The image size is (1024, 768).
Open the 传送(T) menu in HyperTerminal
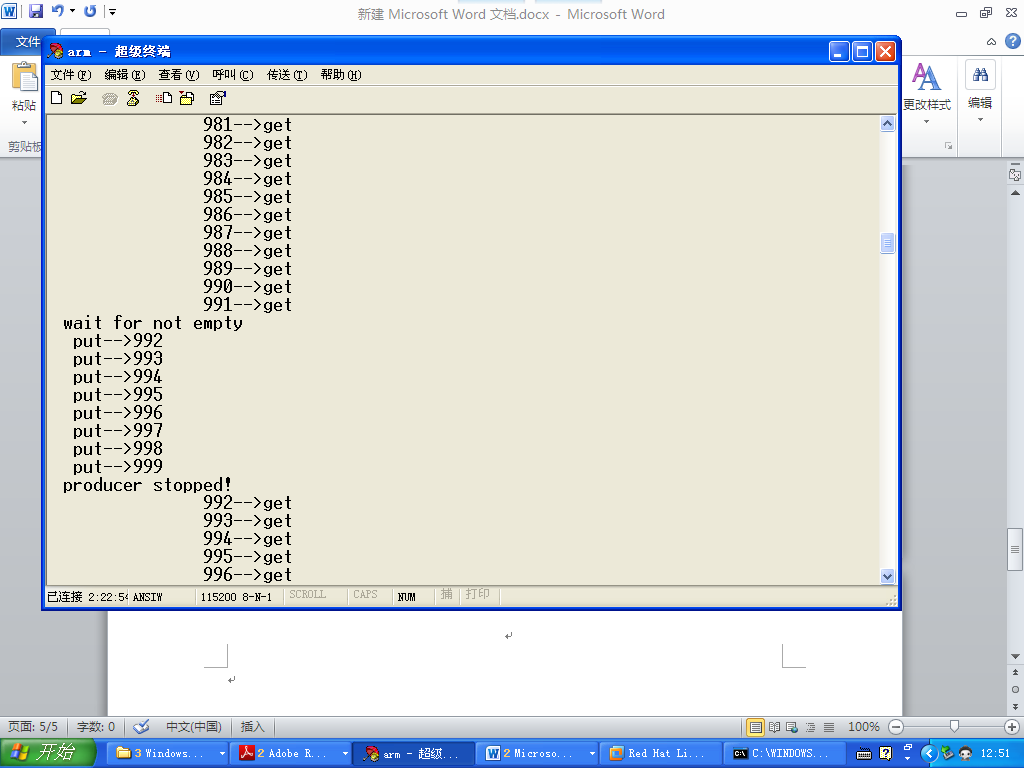pos(287,75)
